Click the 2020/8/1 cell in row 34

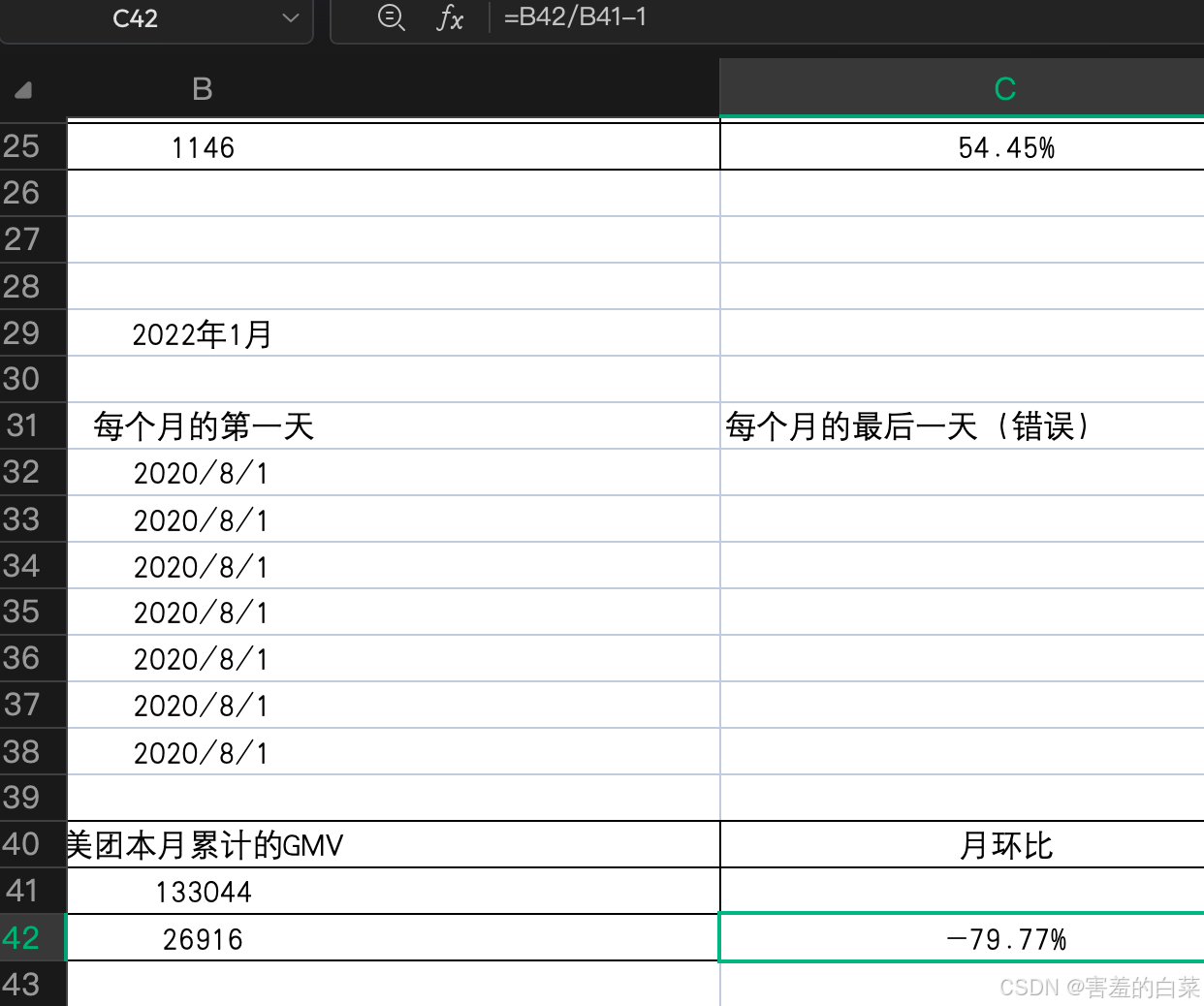pos(394,565)
